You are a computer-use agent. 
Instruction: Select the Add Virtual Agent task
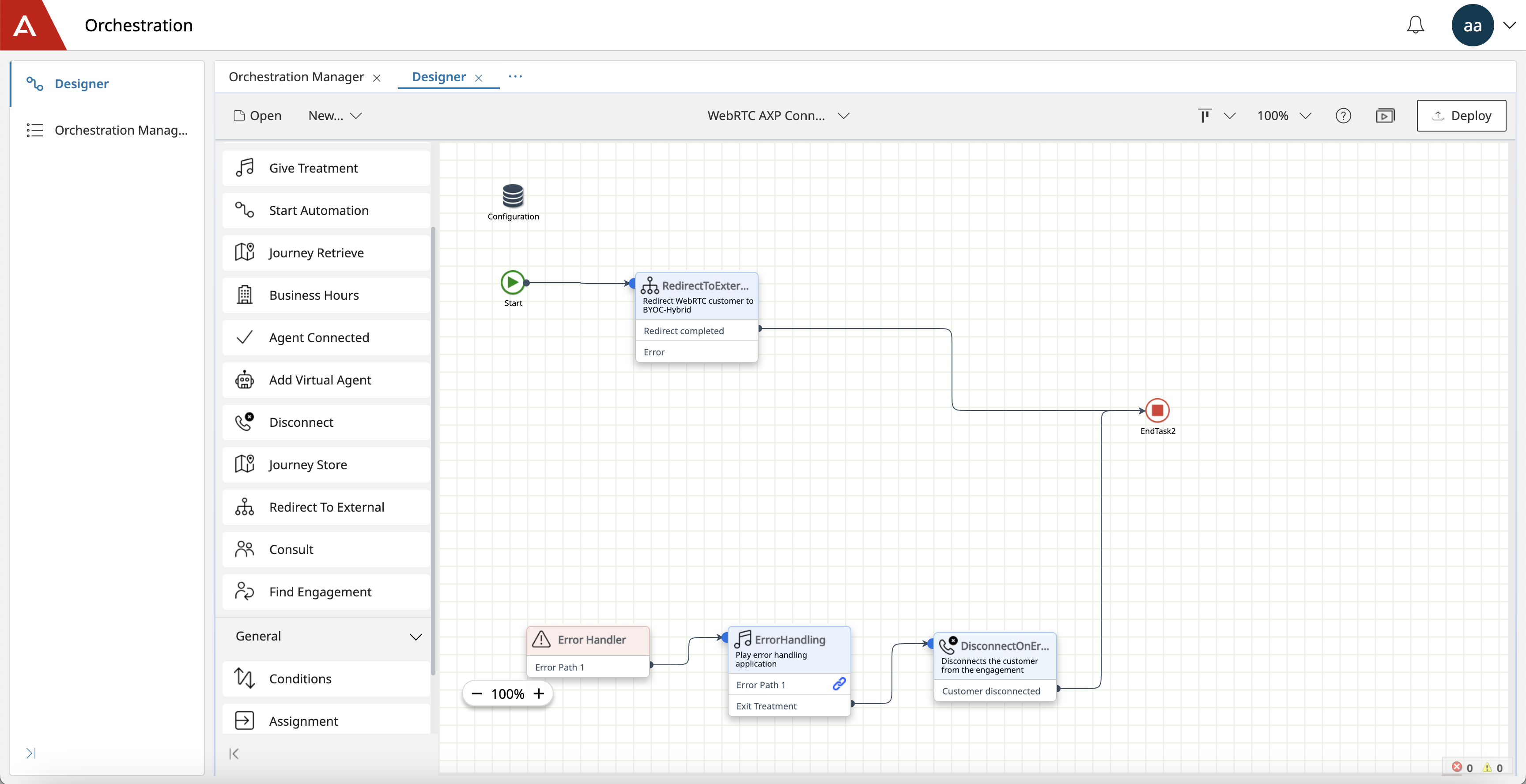(x=326, y=380)
